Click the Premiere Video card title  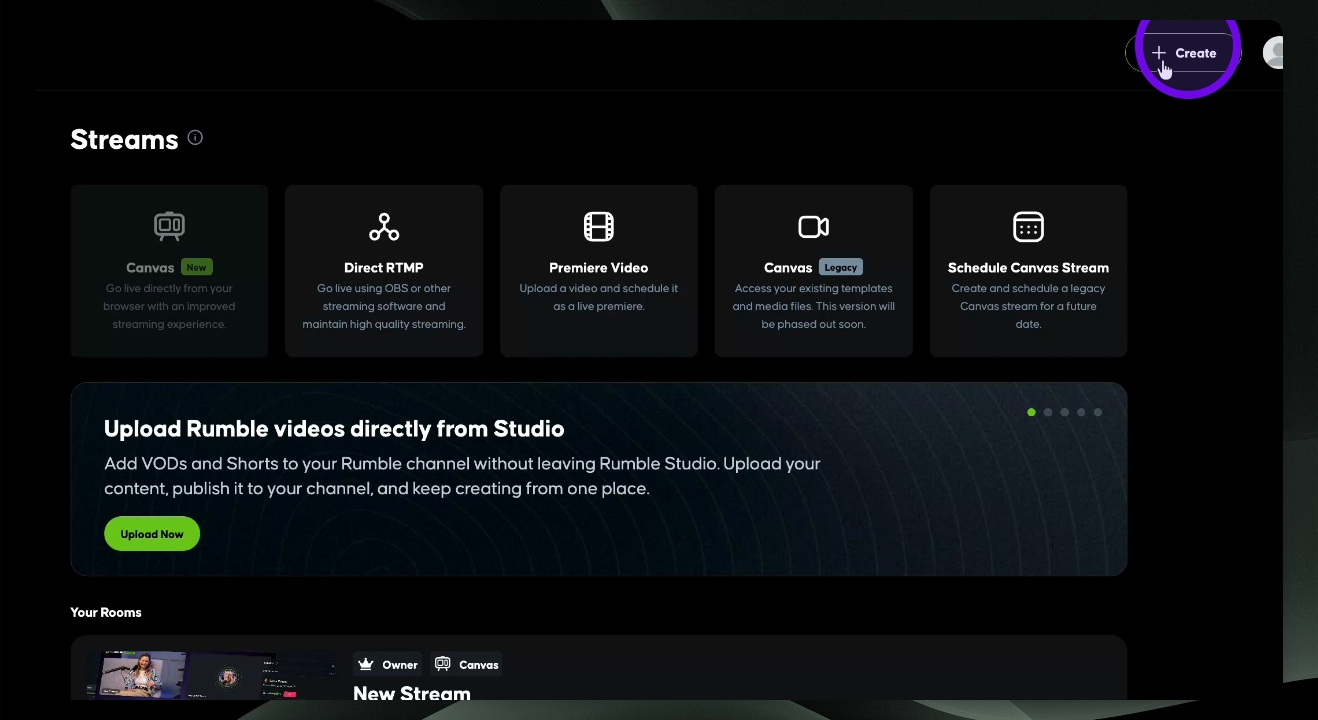pos(599,268)
